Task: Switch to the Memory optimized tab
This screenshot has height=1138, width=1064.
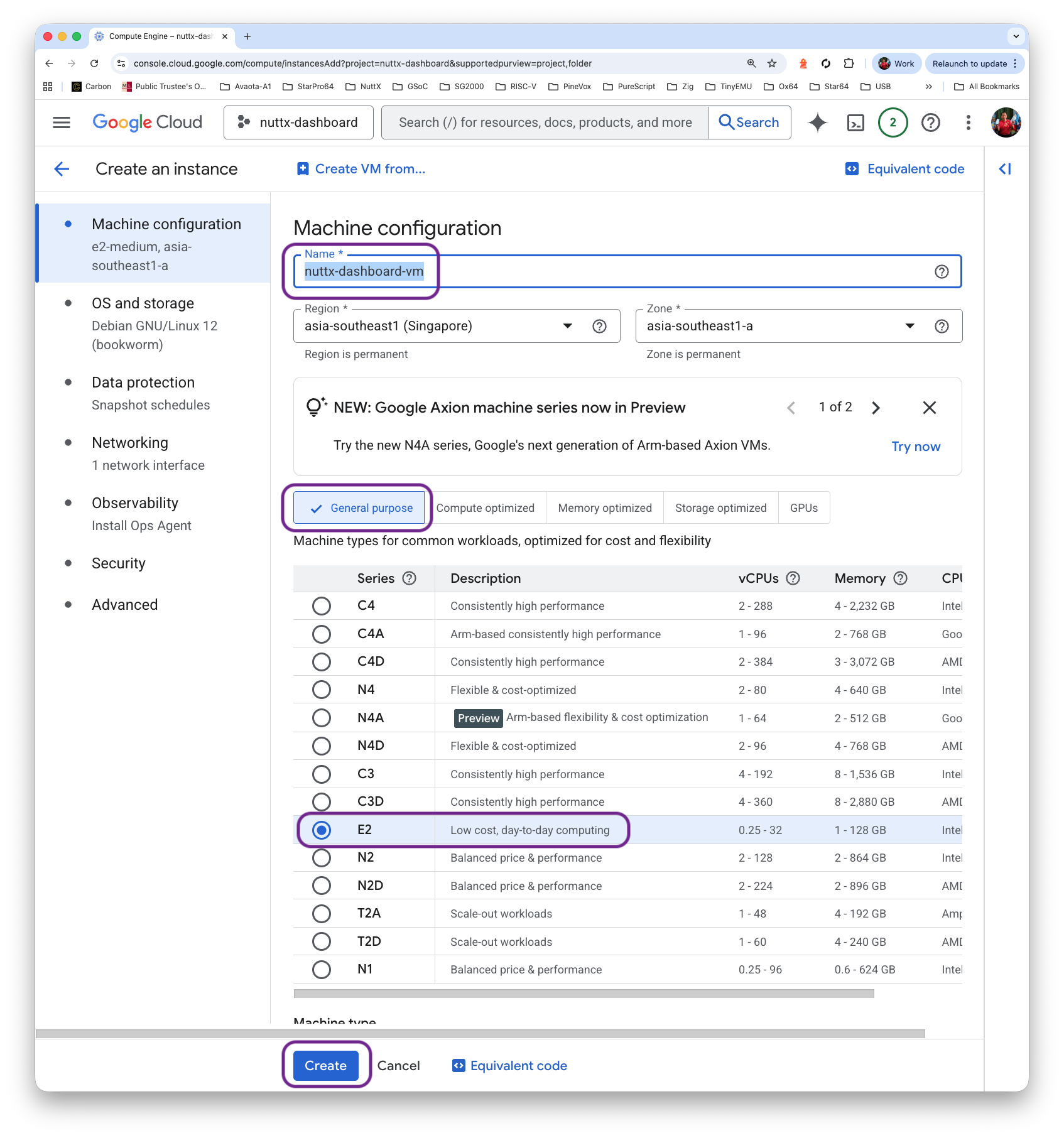Action: click(x=604, y=507)
